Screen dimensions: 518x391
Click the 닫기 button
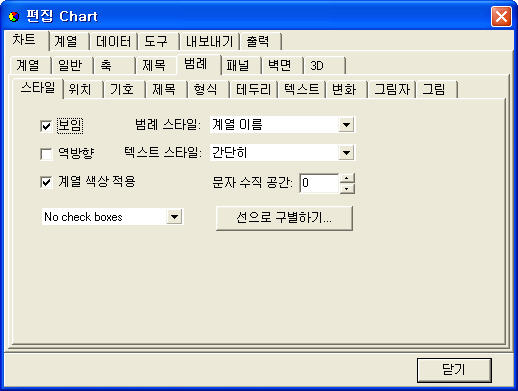454,370
